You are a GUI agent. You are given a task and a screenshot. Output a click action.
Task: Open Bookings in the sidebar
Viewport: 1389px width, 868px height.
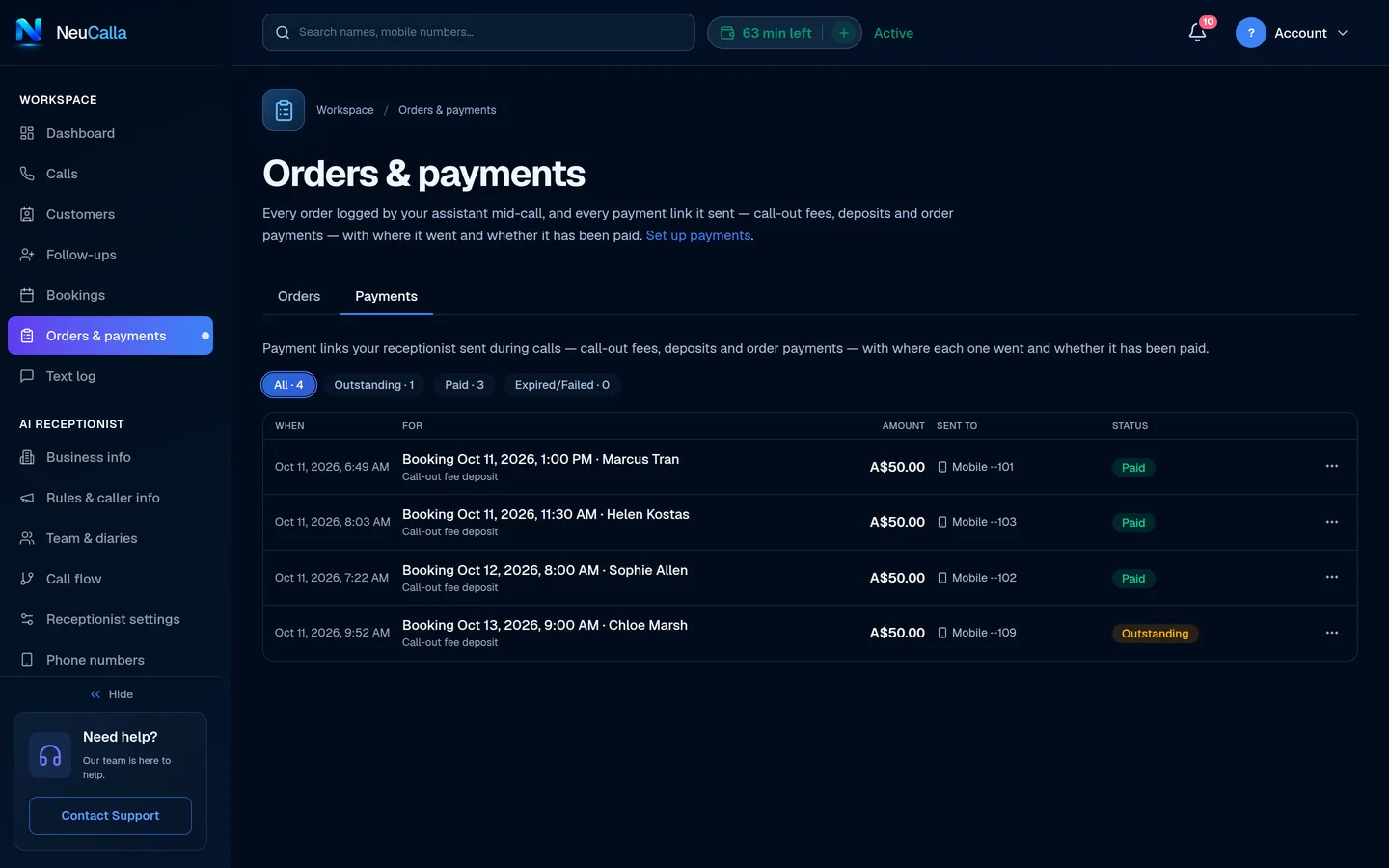pyautogui.click(x=110, y=295)
